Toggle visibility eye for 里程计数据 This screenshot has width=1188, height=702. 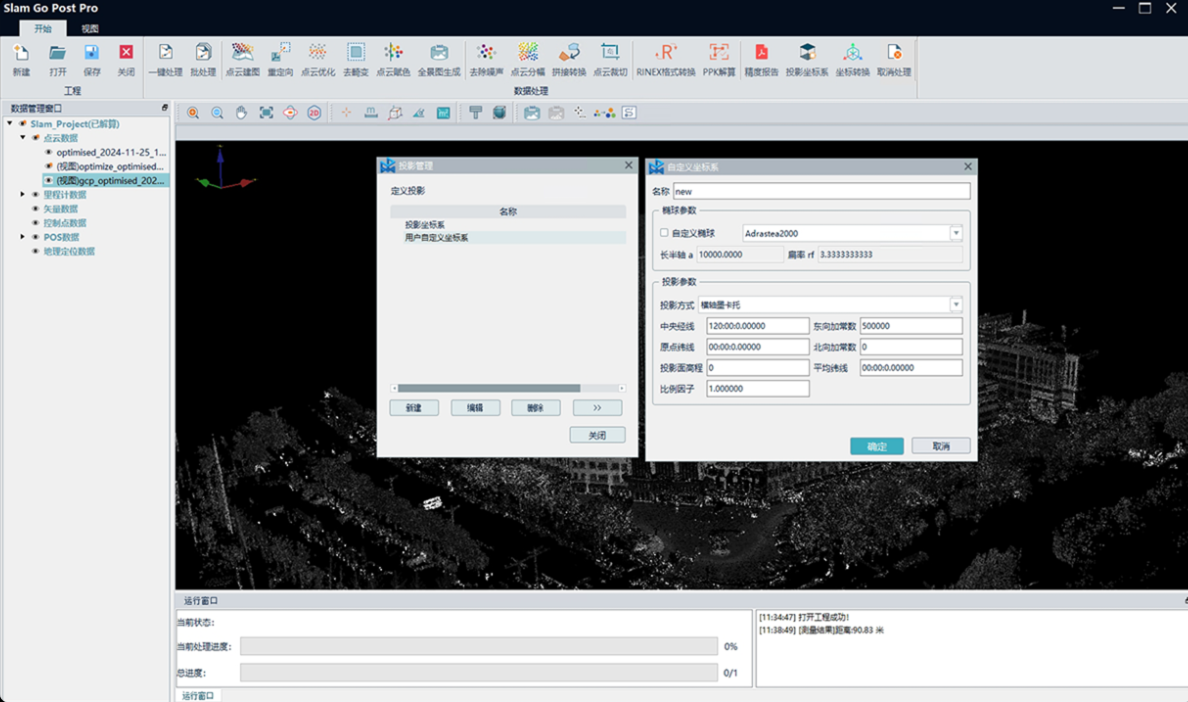pyautogui.click(x=36, y=195)
